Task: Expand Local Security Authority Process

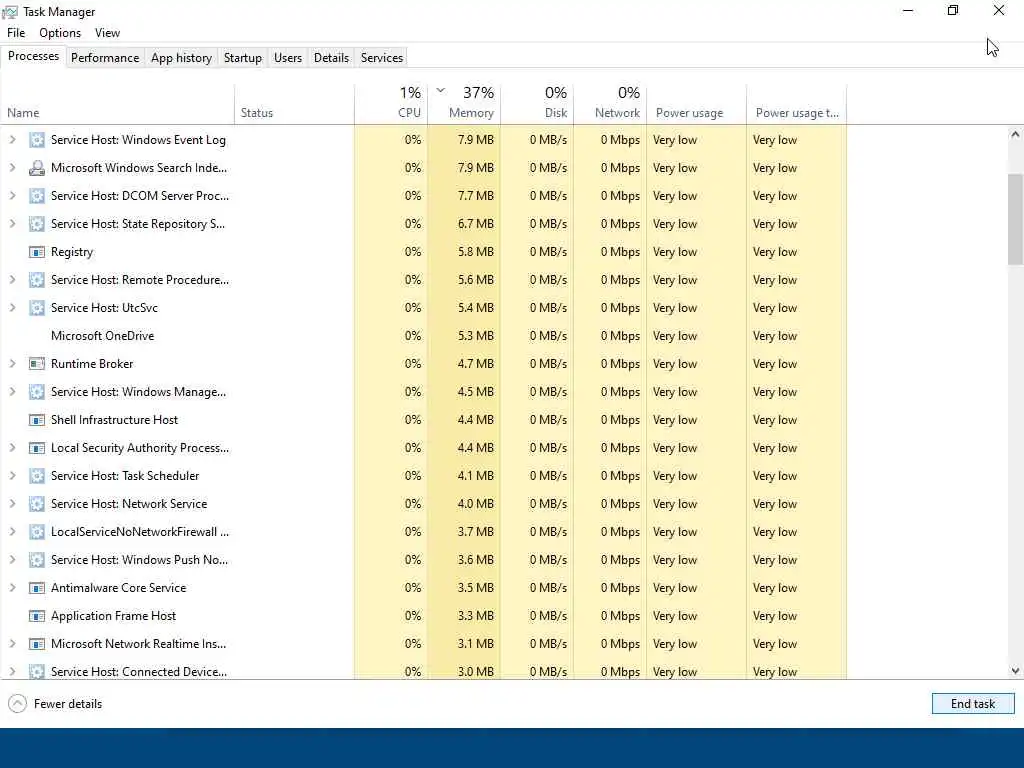Action: (12, 448)
